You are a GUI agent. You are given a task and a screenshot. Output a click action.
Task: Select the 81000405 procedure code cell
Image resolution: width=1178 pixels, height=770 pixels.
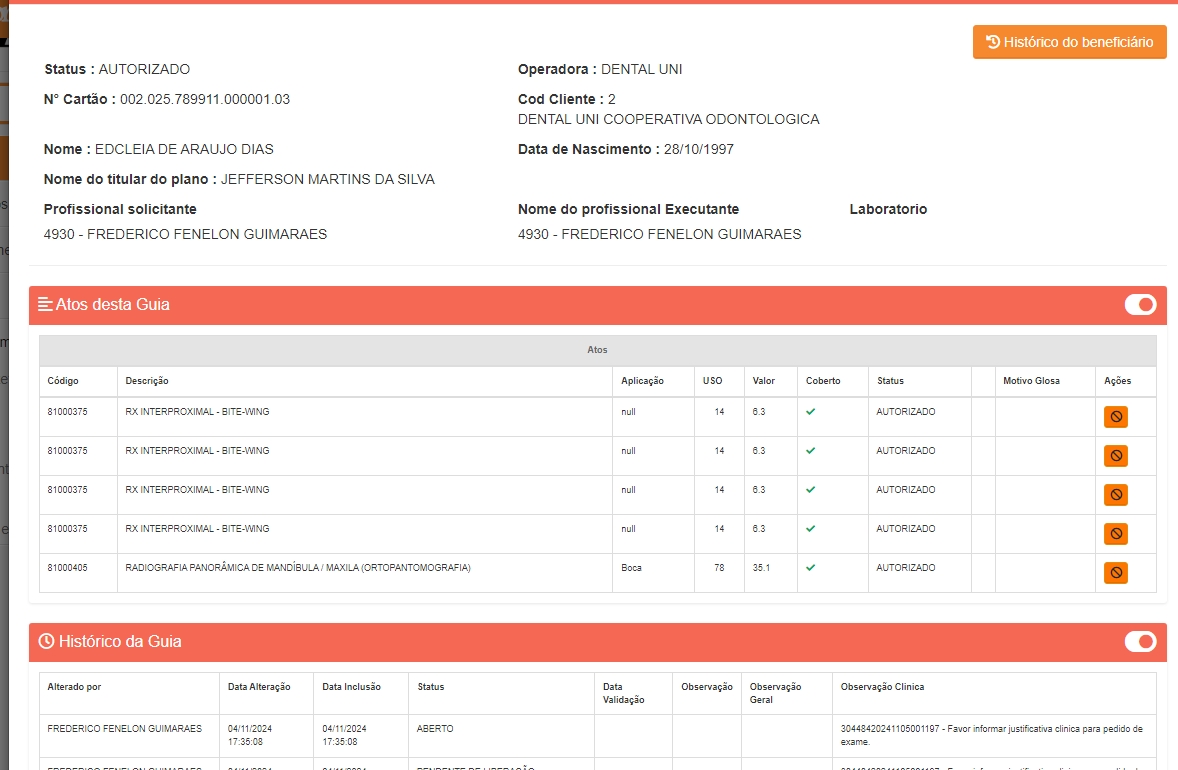click(x=67, y=568)
